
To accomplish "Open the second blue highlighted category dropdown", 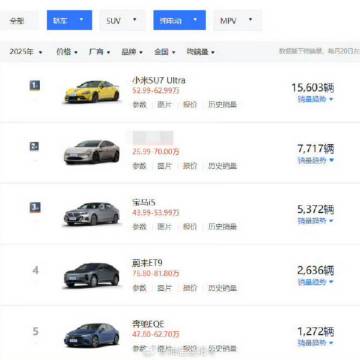I will click(x=179, y=20).
